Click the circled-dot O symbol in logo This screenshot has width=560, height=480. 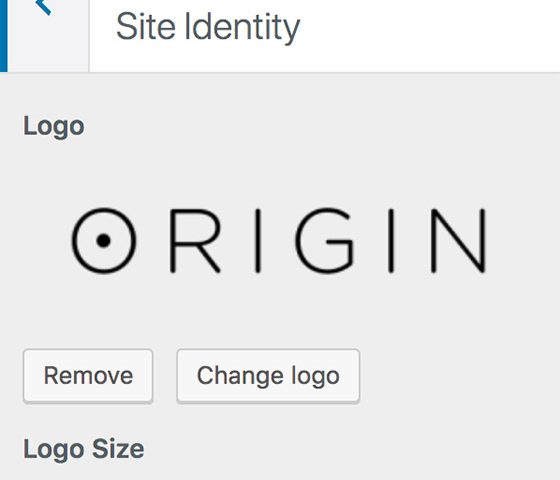click(104, 240)
